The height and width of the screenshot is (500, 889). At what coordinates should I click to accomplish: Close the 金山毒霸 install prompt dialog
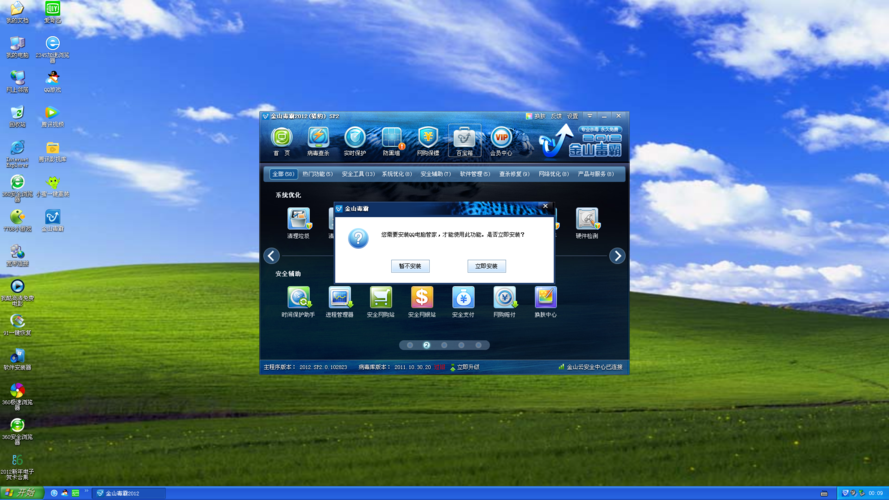pyautogui.click(x=545, y=207)
